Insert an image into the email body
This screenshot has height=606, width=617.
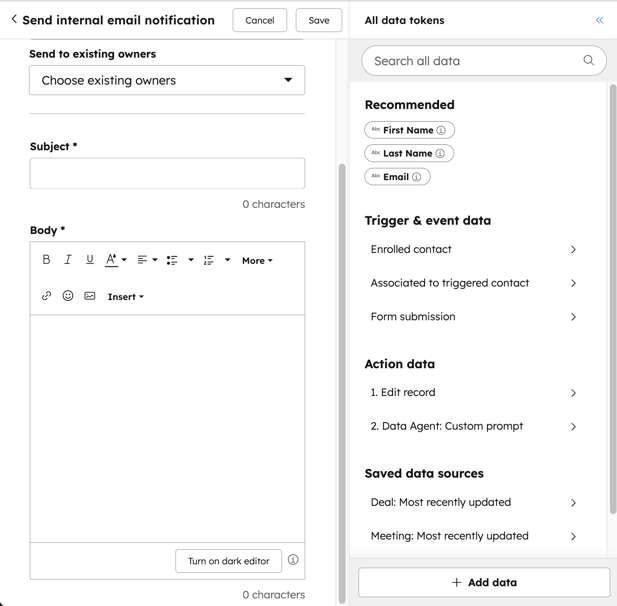pyautogui.click(x=90, y=296)
